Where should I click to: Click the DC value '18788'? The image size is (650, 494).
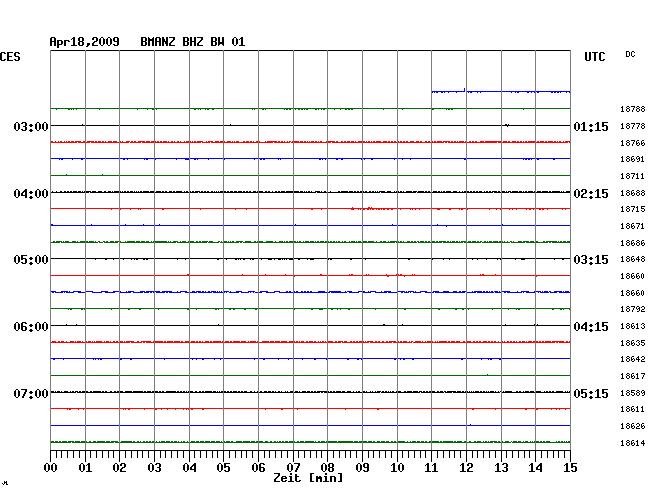tap(633, 109)
